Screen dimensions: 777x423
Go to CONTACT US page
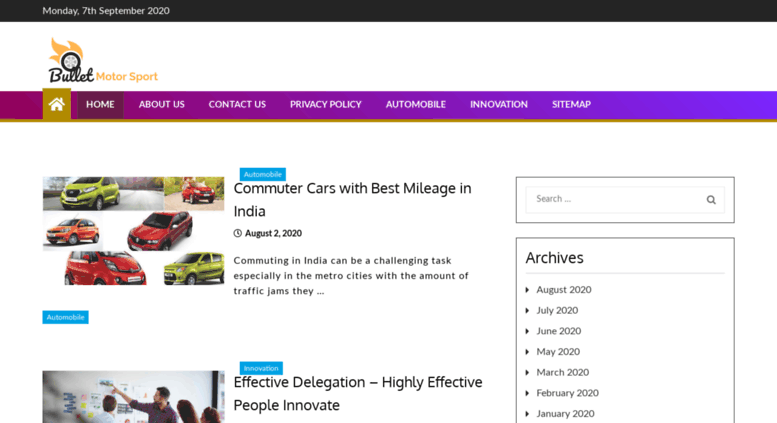click(237, 105)
